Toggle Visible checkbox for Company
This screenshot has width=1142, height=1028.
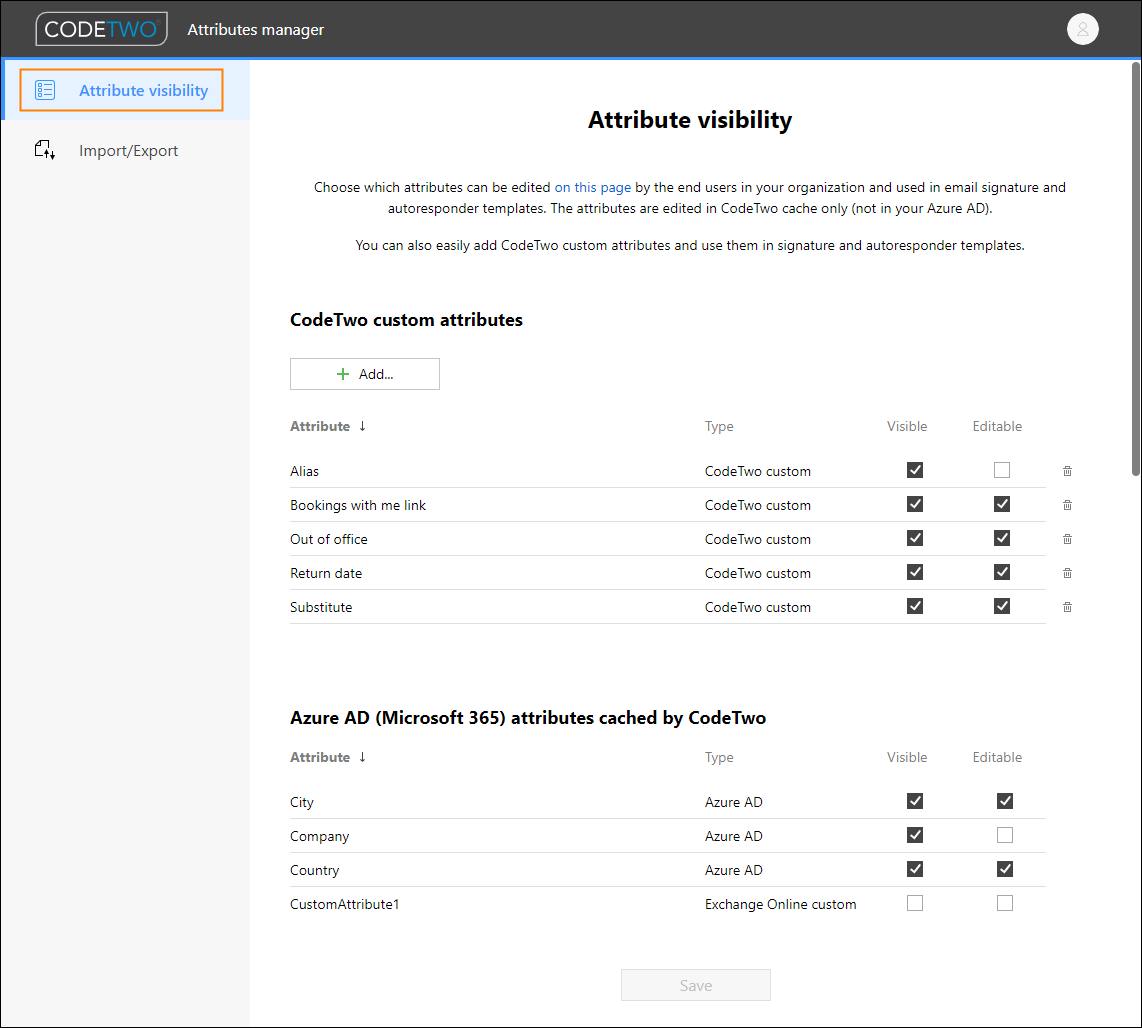coord(915,835)
